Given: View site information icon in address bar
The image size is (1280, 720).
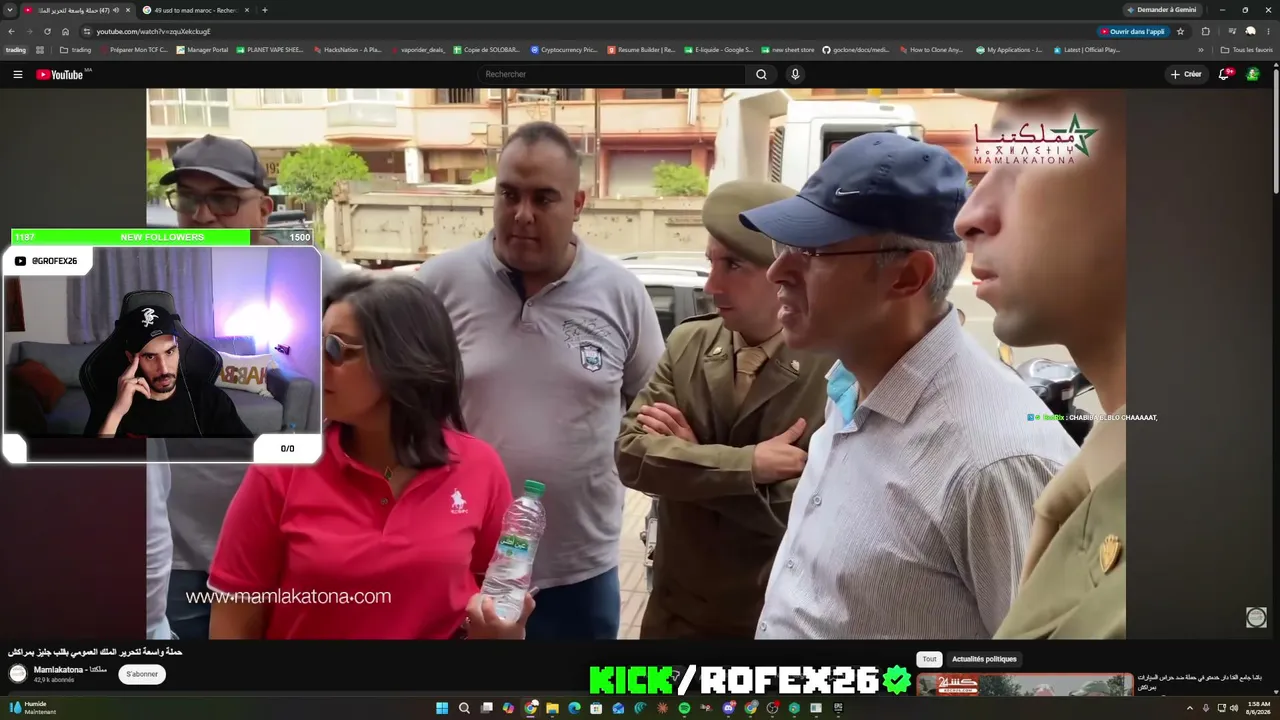Looking at the screenshot, I should pos(85,31).
